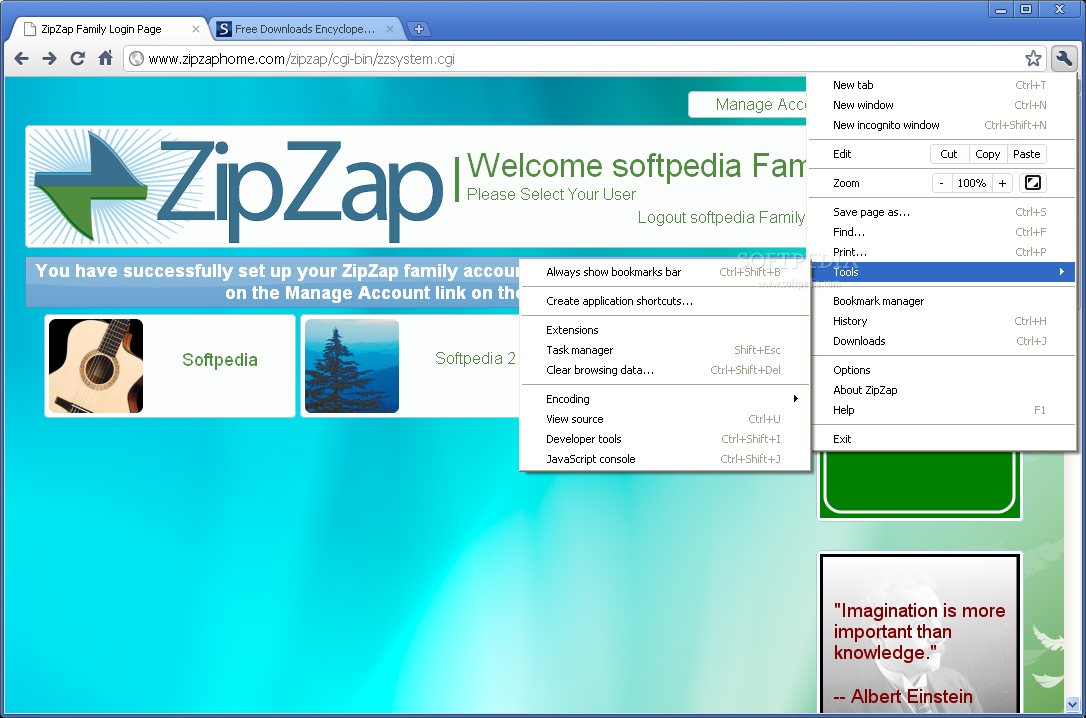Click the Softpedia 2 user name link
Image resolution: width=1086 pixels, height=718 pixels.
tap(475, 358)
